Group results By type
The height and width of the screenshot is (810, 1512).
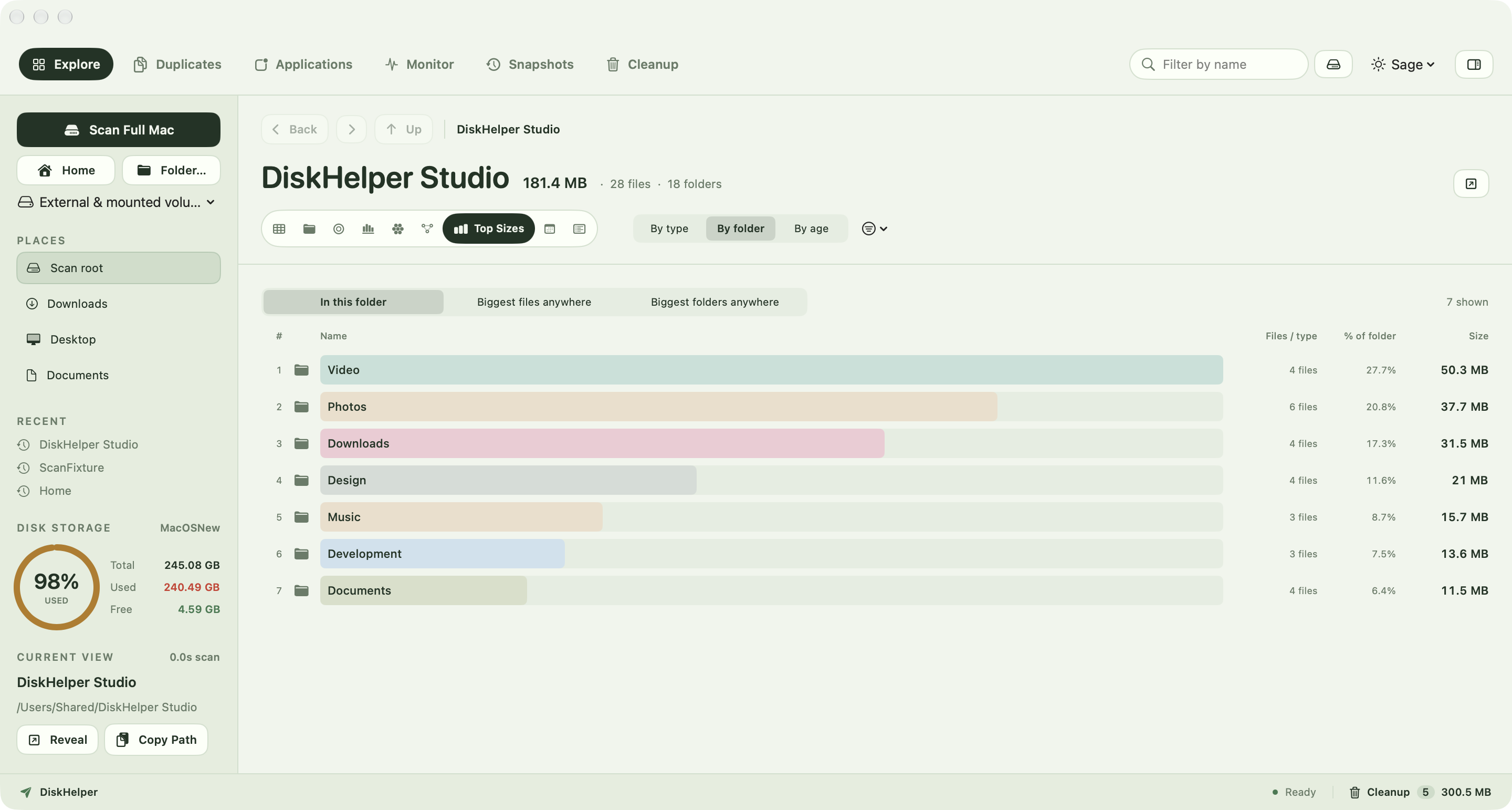[x=669, y=229]
